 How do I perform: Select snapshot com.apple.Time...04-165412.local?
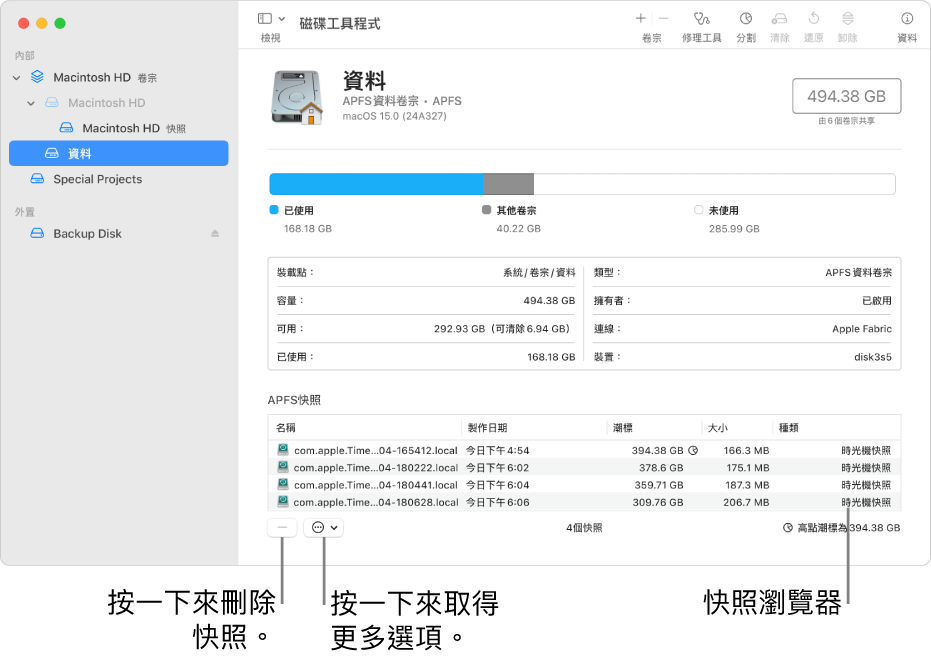pyautogui.click(x=584, y=450)
